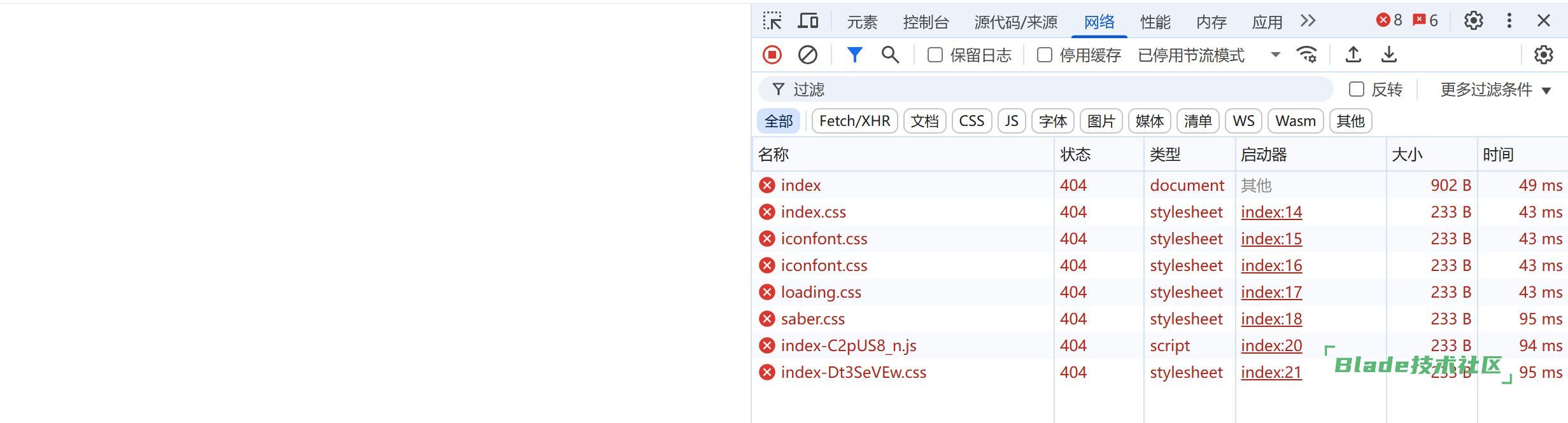Click the issues count 6 flag indicator

tap(1425, 20)
